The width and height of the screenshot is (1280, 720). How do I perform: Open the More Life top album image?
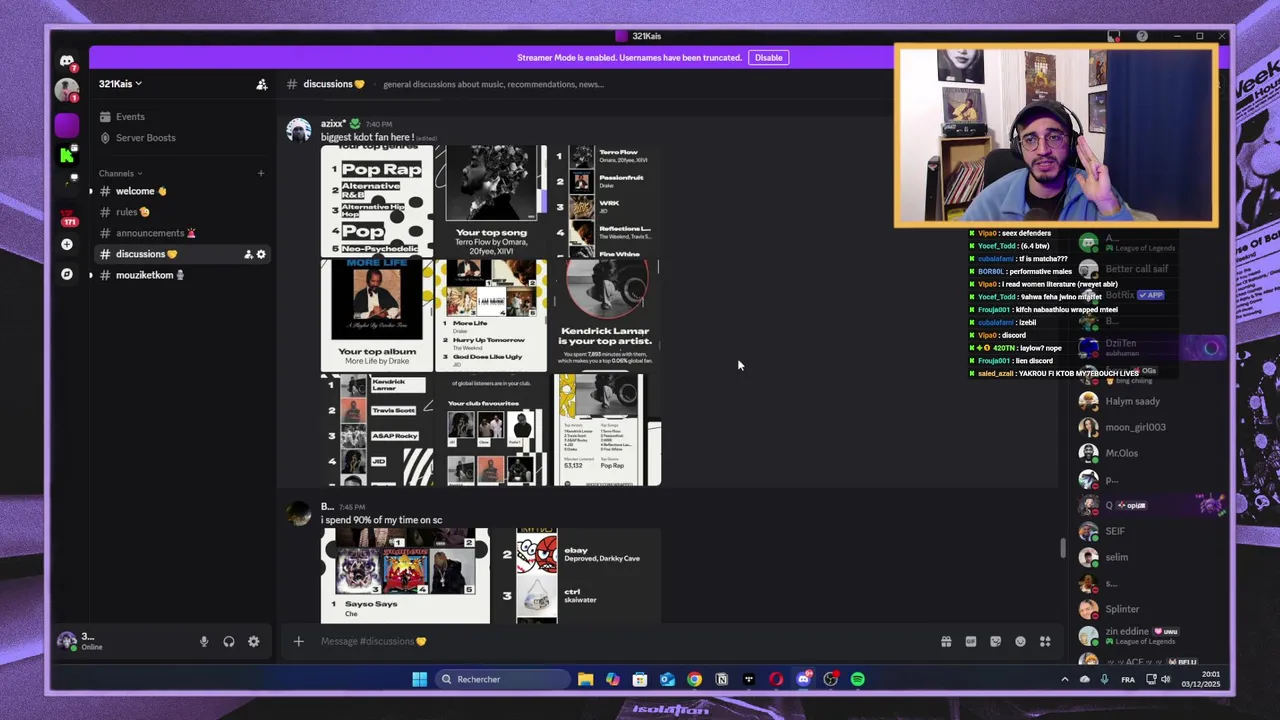[377, 316]
